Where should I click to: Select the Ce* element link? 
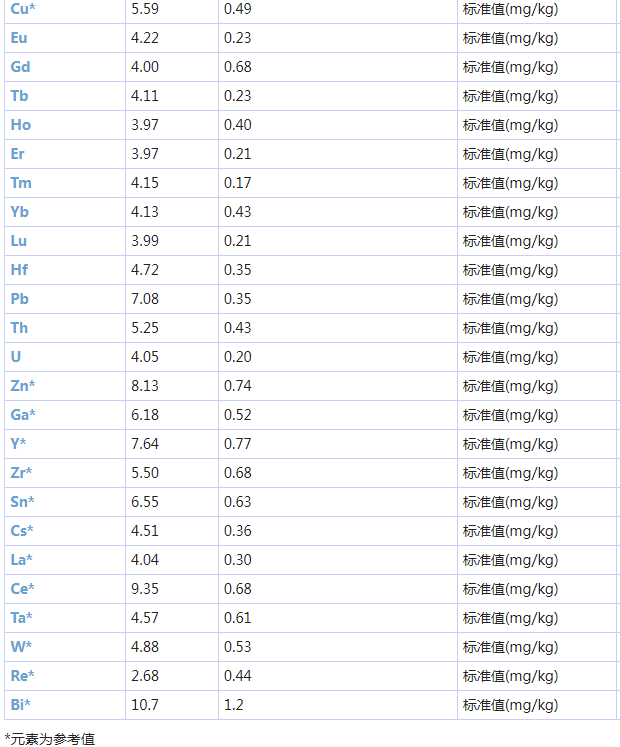pos(22,589)
